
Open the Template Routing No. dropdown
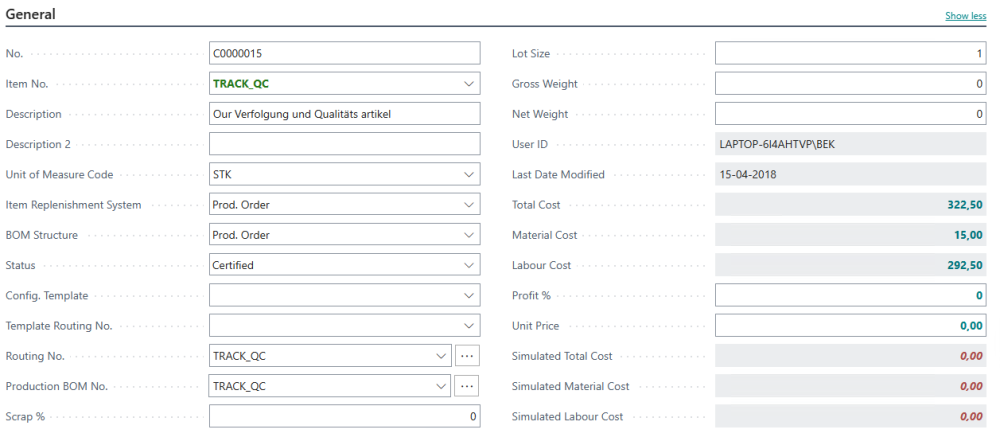(469, 326)
